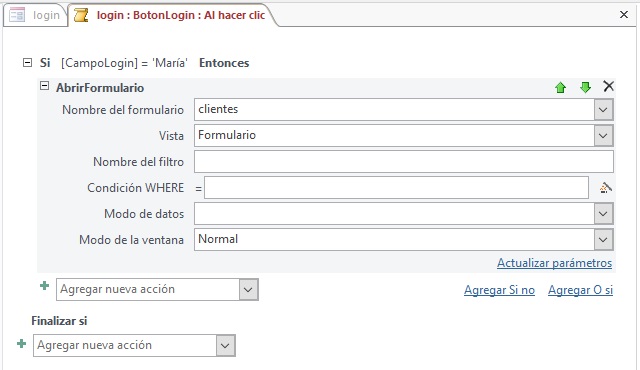The width and height of the screenshot is (640, 370).
Task: Click the Actualizar parámetros link
Action: [554, 263]
